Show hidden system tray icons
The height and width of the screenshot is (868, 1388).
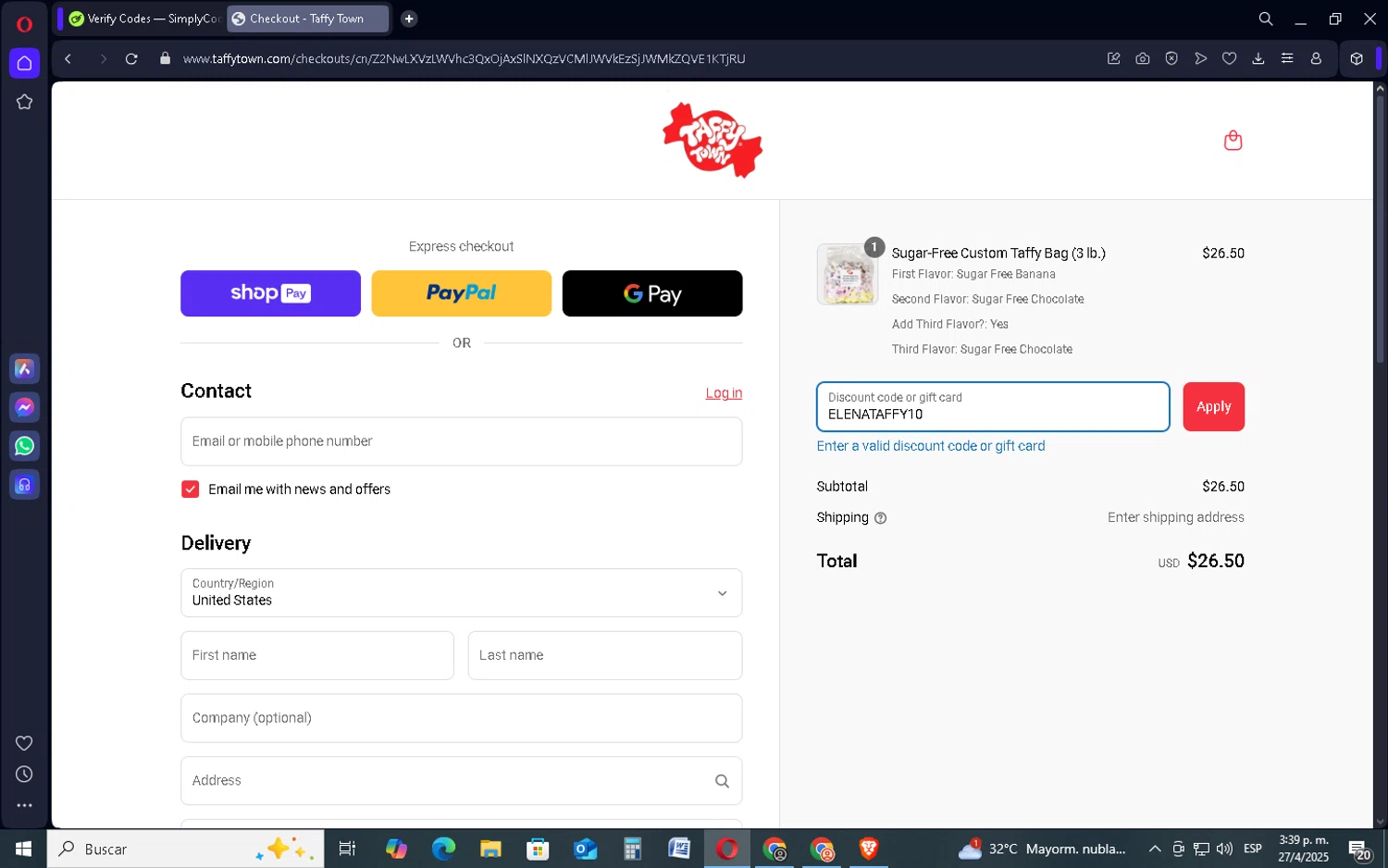coord(1155,849)
